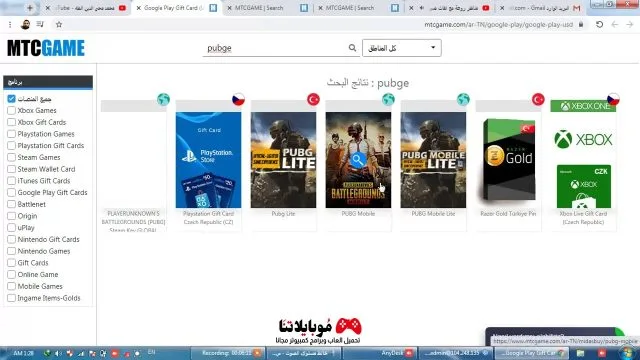Switch to the YouTube tab beside Gmail
This screenshot has width=640, height=360.
[450, 8]
